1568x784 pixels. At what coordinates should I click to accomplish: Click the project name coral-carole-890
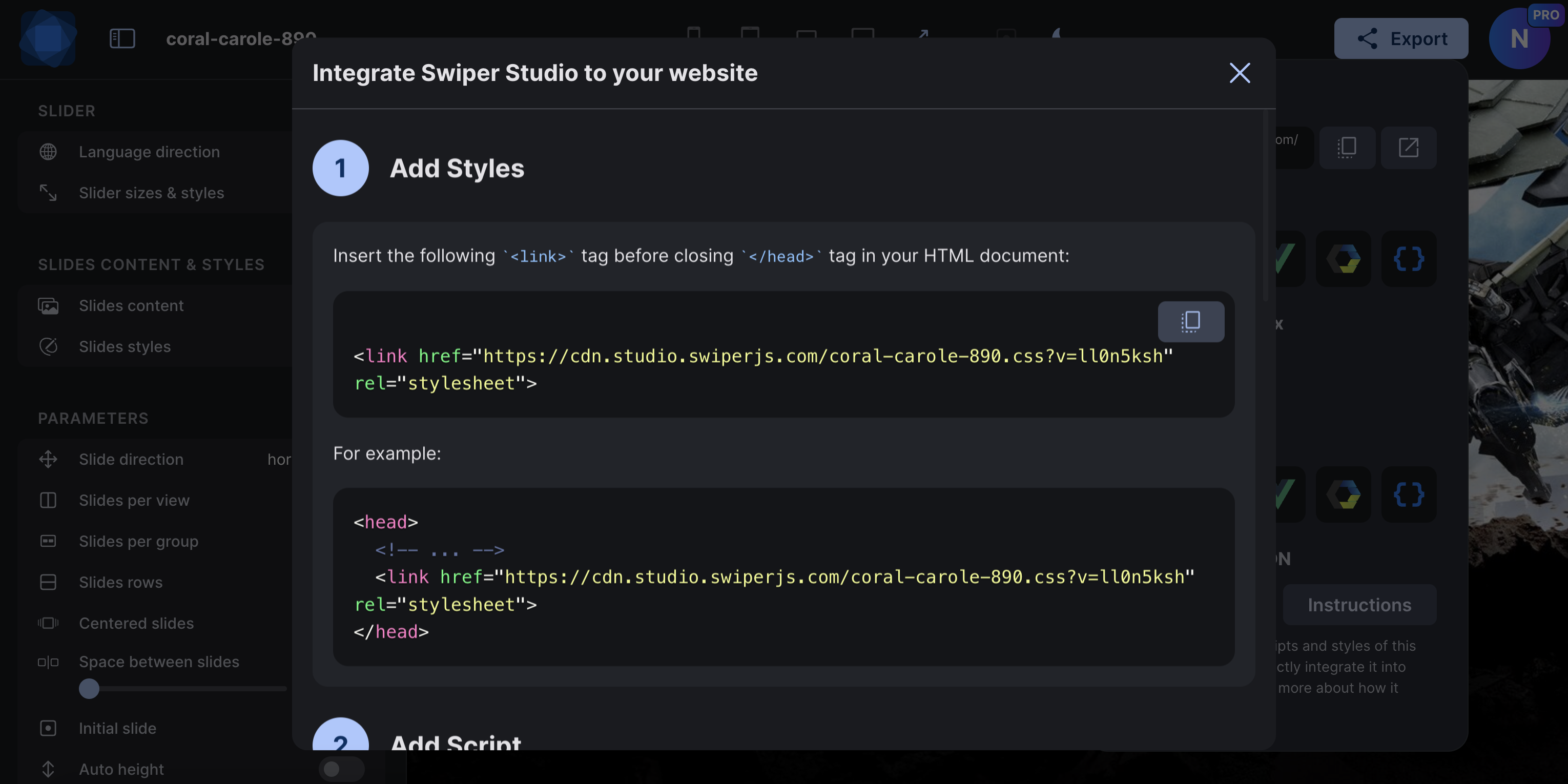[241, 39]
